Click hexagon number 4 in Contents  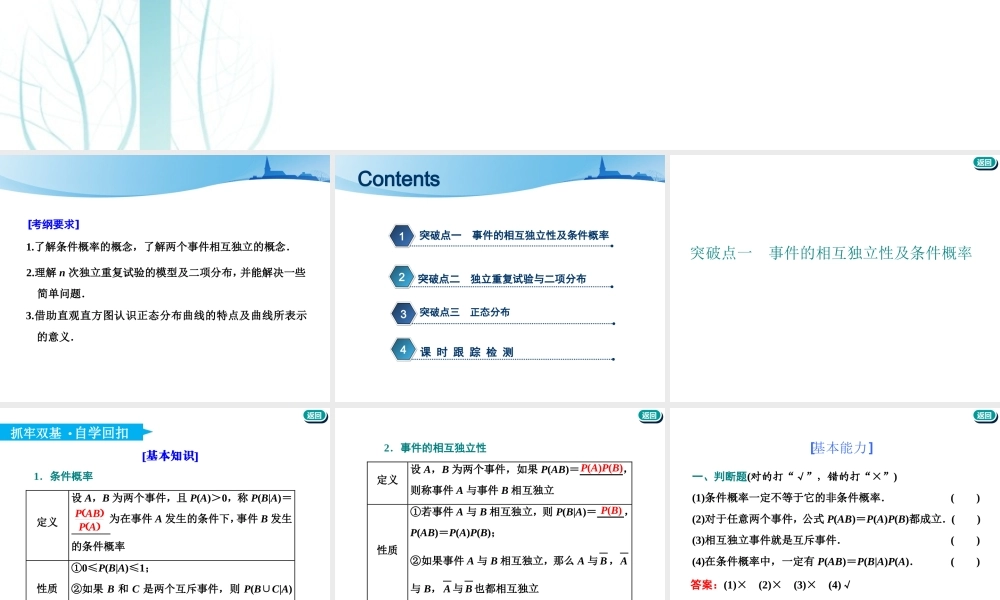[x=403, y=350]
